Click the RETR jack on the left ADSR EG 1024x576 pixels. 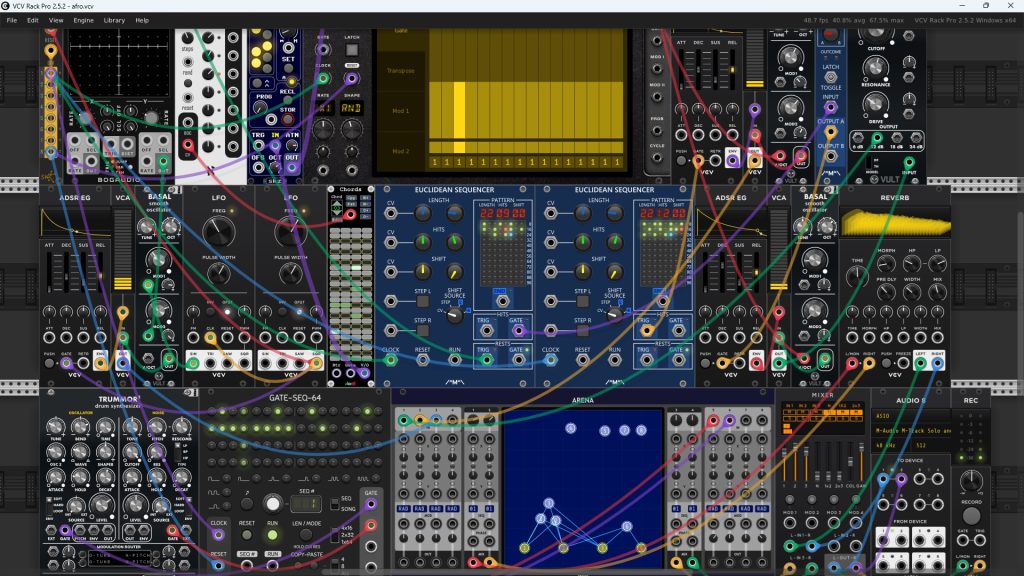pyautogui.click(x=83, y=363)
